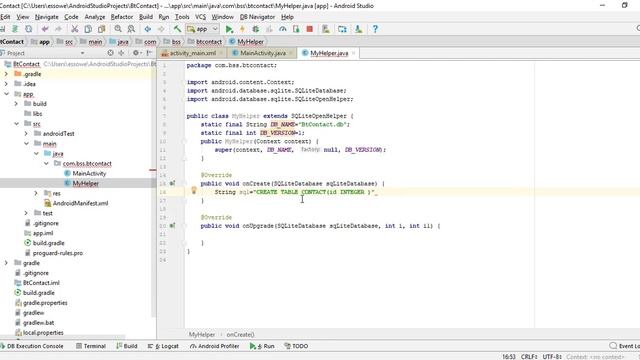Click the Find magnifier icon

[118, 29]
